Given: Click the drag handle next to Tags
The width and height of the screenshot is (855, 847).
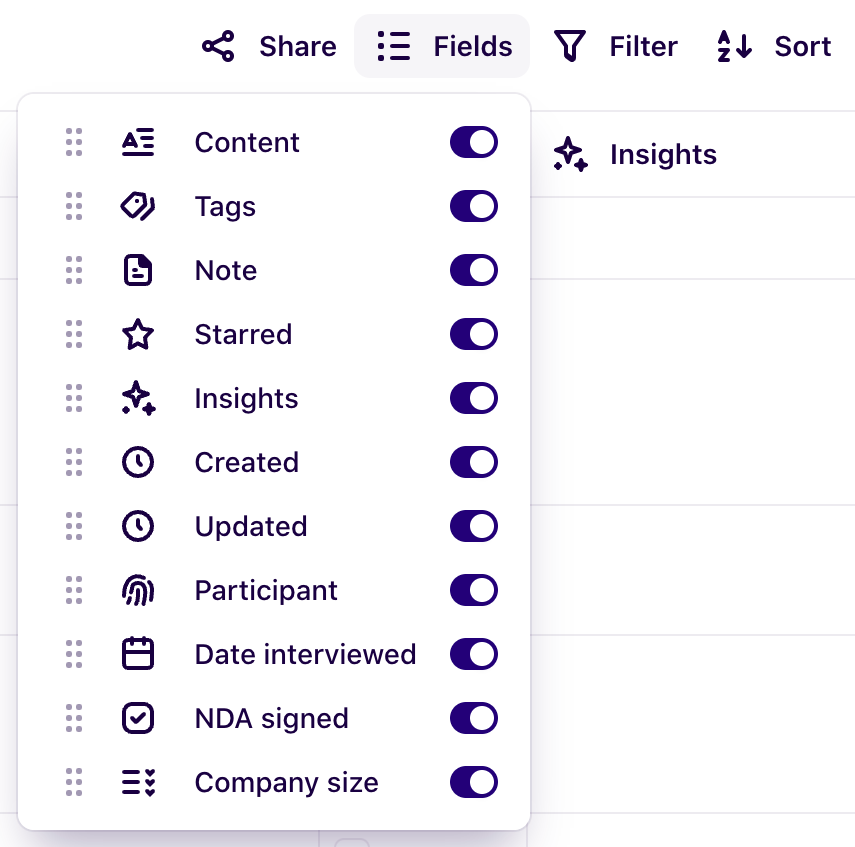Looking at the screenshot, I should click(x=73, y=206).
